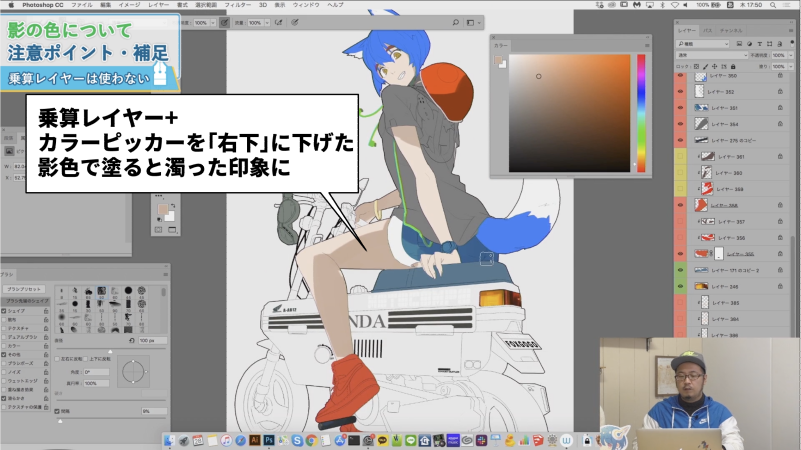Image resolution: width=801 pixels, height=450 pixels.
Task: Hide レイヤー 246 via eye icon
Action: [x=680, y=287]
